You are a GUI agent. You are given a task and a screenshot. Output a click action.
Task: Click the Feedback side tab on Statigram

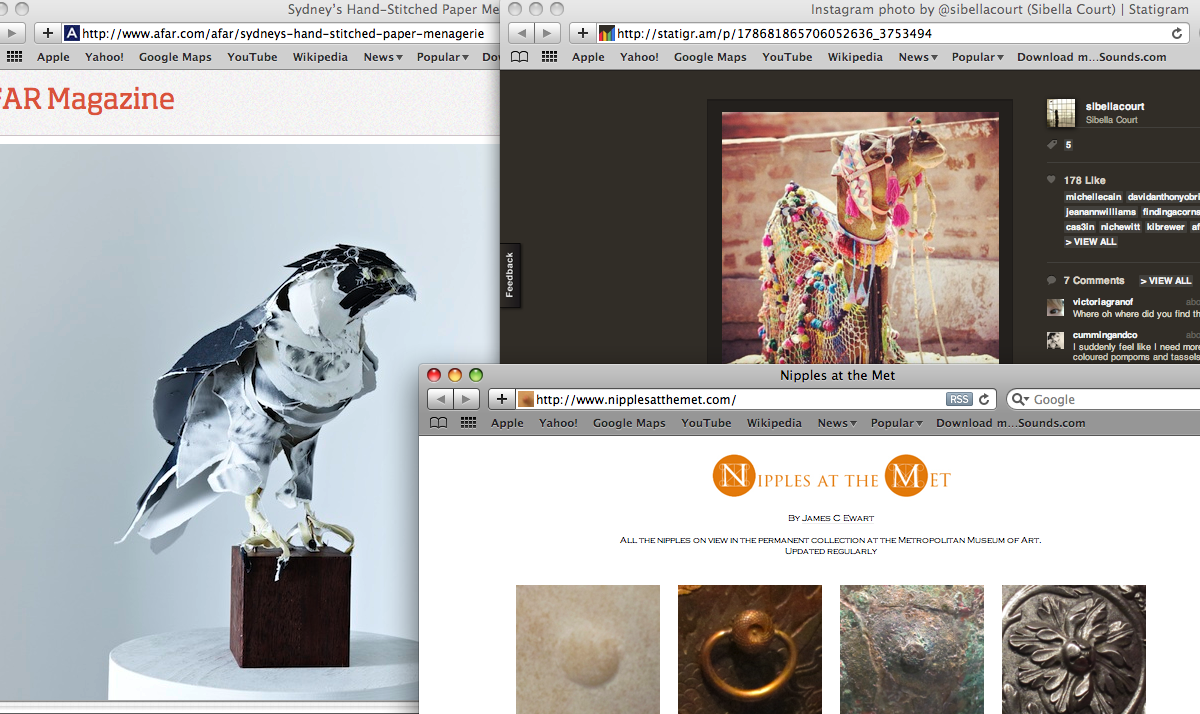(x=510, y=275)
